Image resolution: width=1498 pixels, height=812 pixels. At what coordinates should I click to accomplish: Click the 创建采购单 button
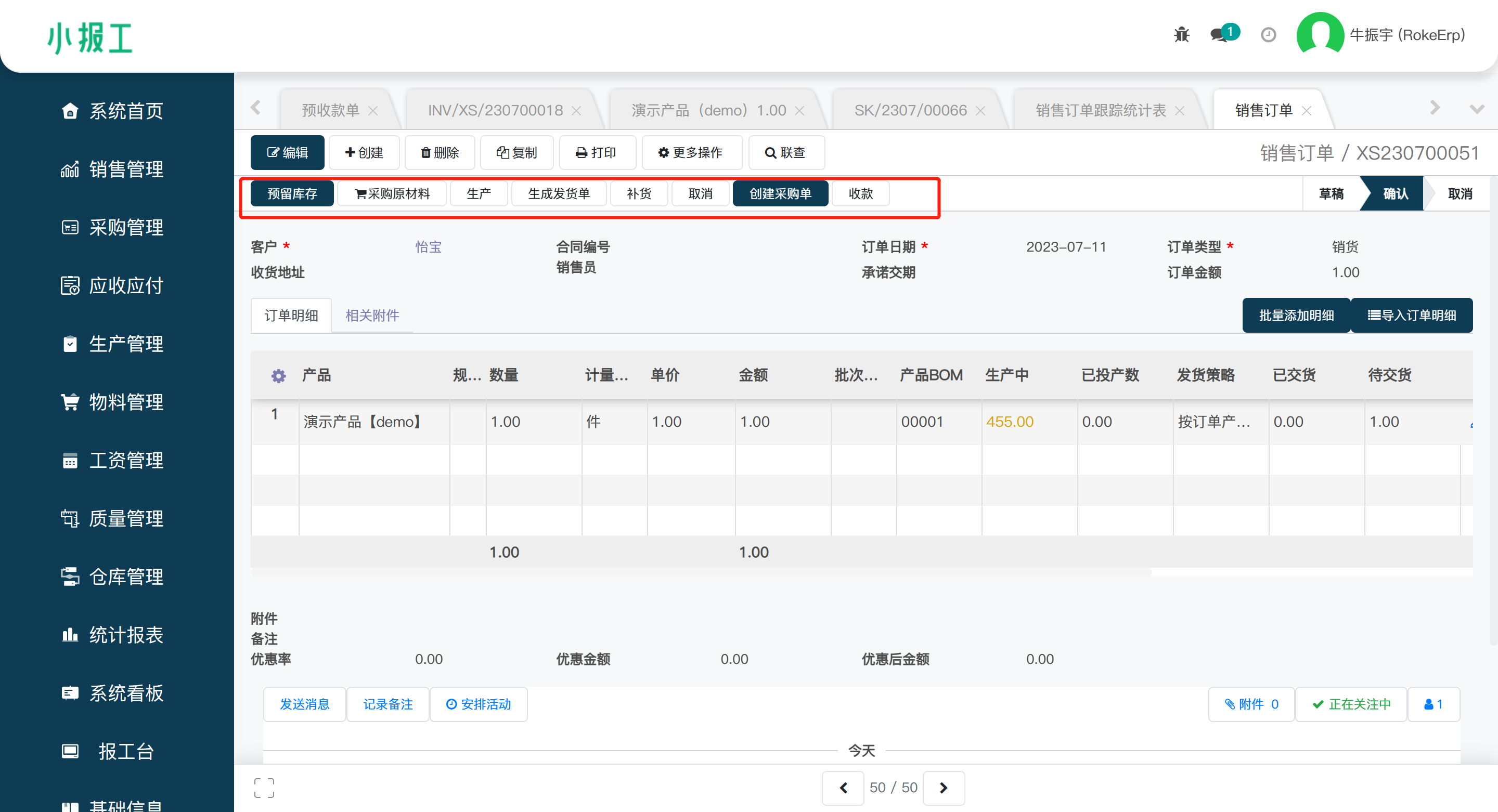(780, 193)
